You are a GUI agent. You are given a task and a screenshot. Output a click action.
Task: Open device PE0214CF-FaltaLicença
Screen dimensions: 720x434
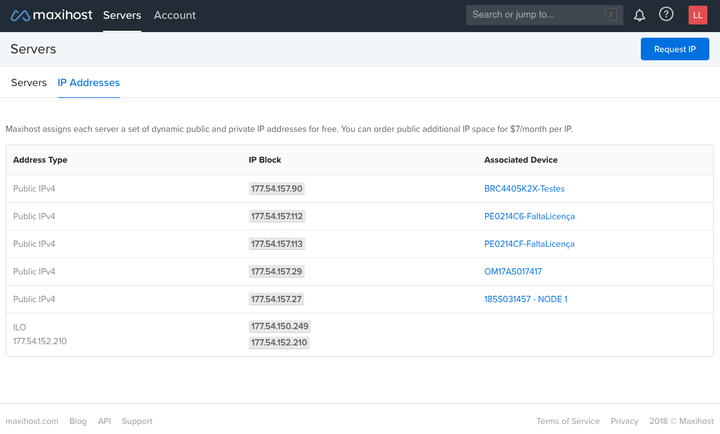click(x=529, y=244)
